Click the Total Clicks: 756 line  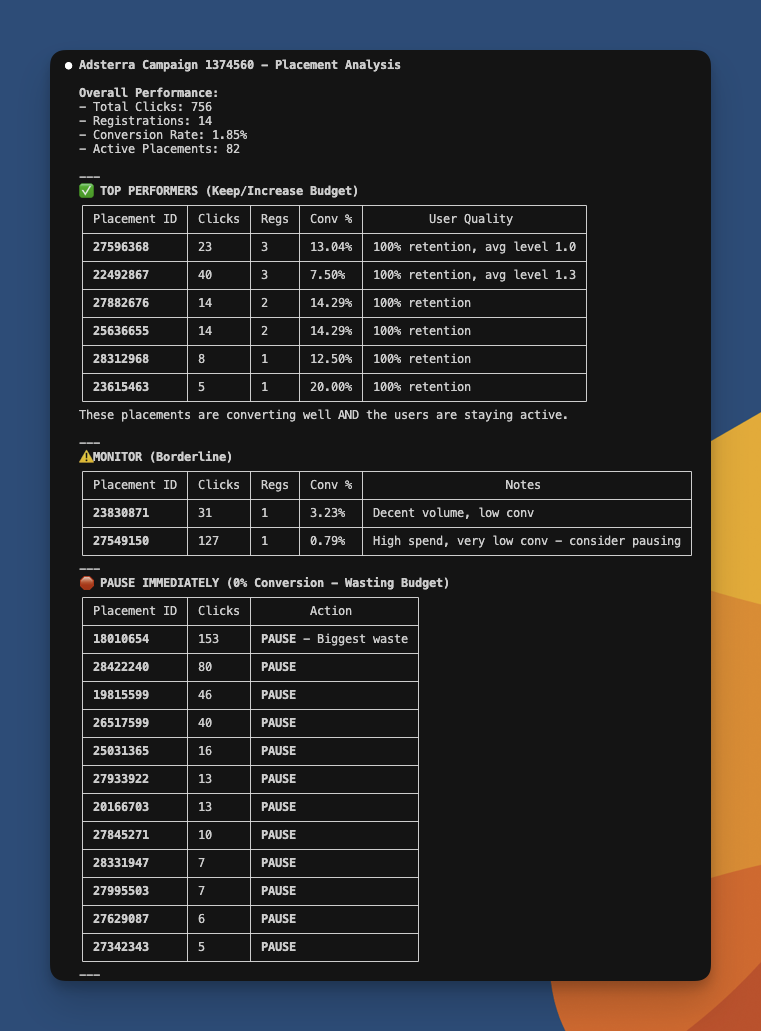point(145,107)
